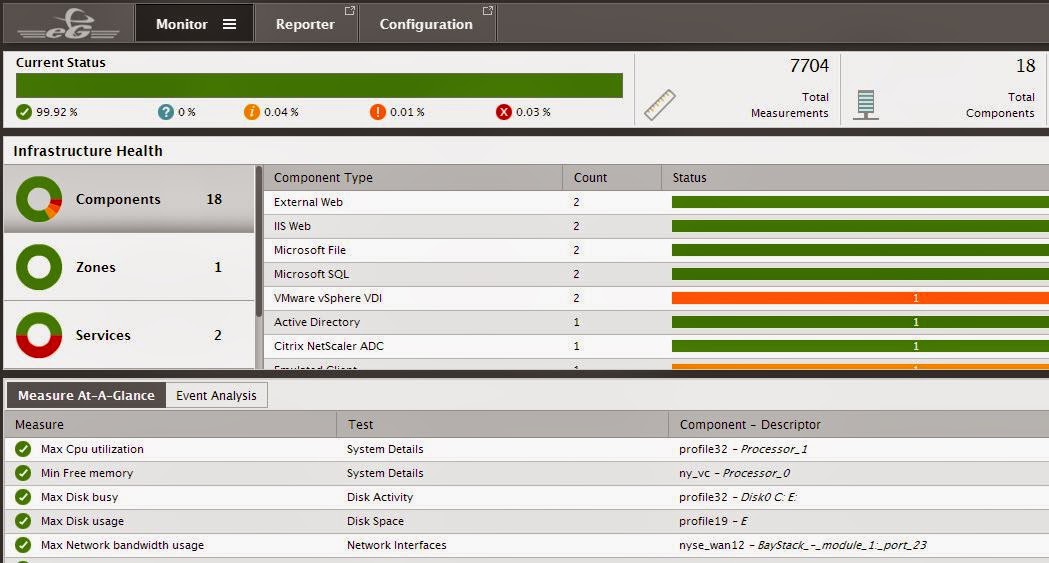
Task: Click the Microsoft File component type
Action: pyautogui.click(x=310, y=250)
